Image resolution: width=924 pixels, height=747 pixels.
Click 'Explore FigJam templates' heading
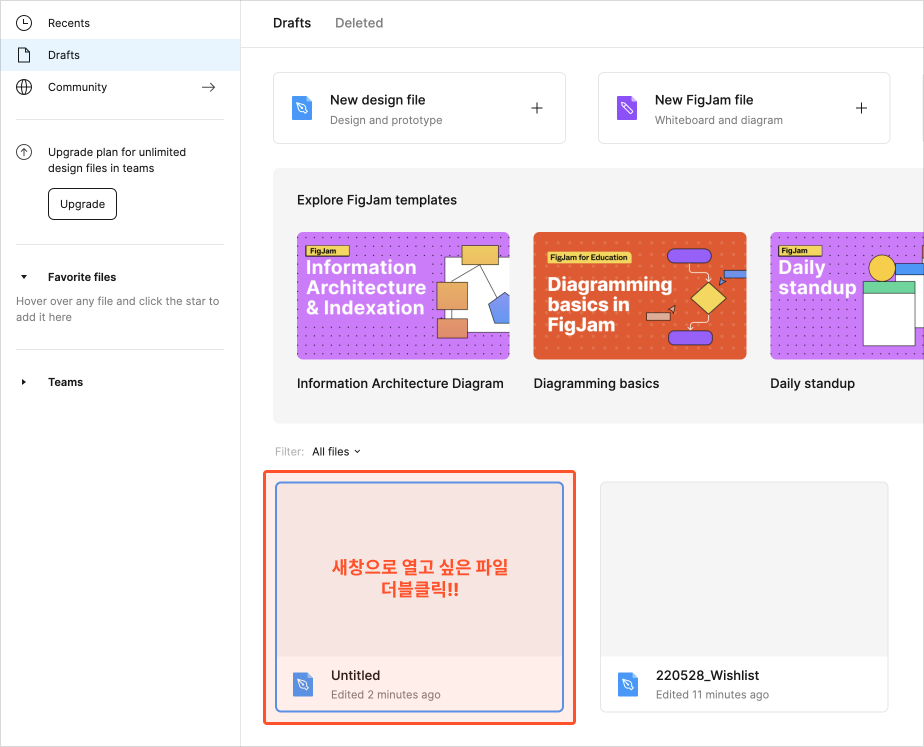click(x=377, y=200)
